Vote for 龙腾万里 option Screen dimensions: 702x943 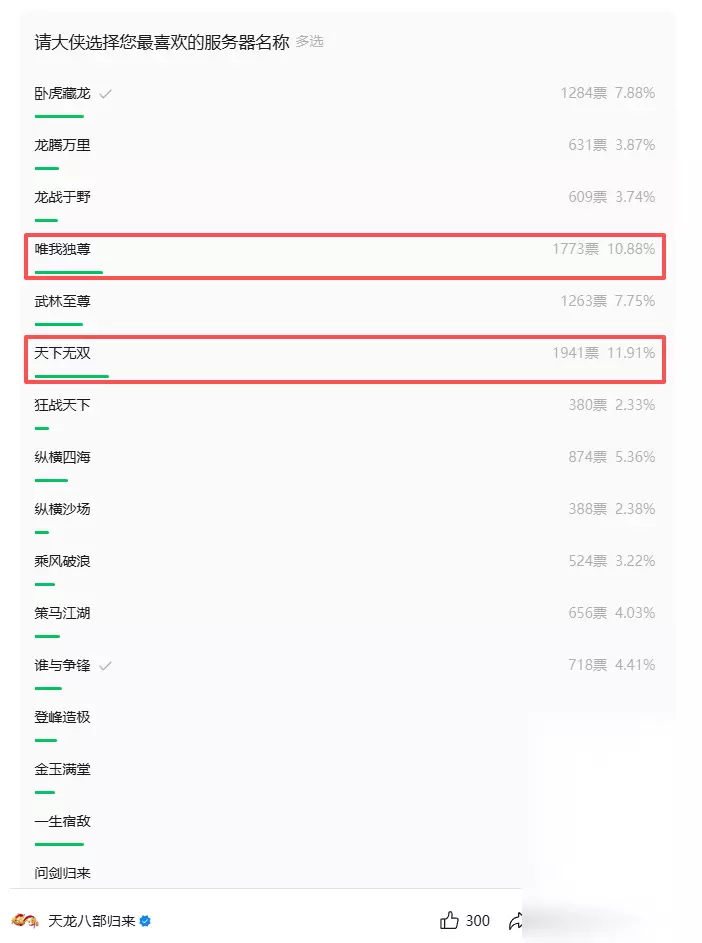tap(63, 145)
